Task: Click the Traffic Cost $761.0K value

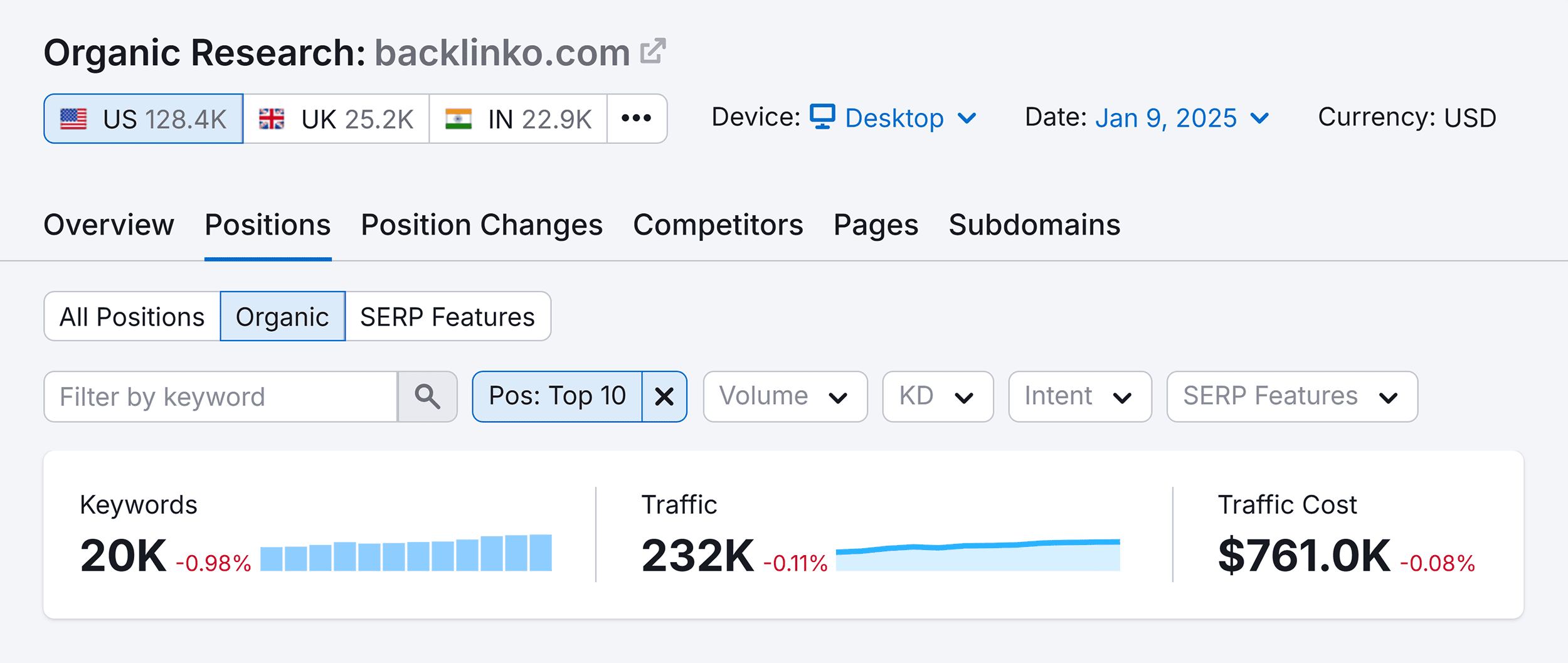Action: coord(1305,556)
